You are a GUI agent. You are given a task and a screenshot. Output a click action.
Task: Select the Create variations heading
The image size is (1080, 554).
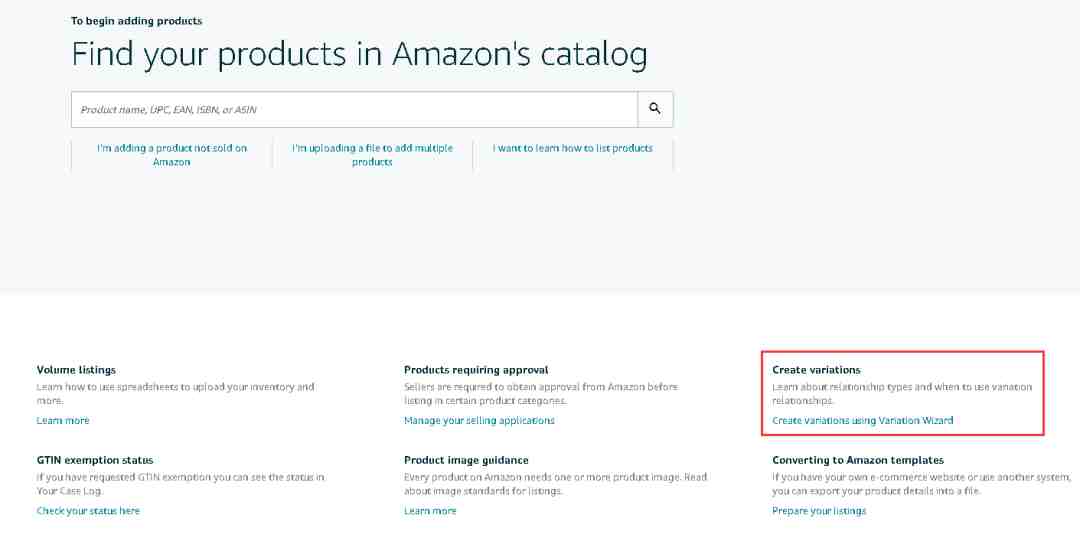[x=816, y=370]
